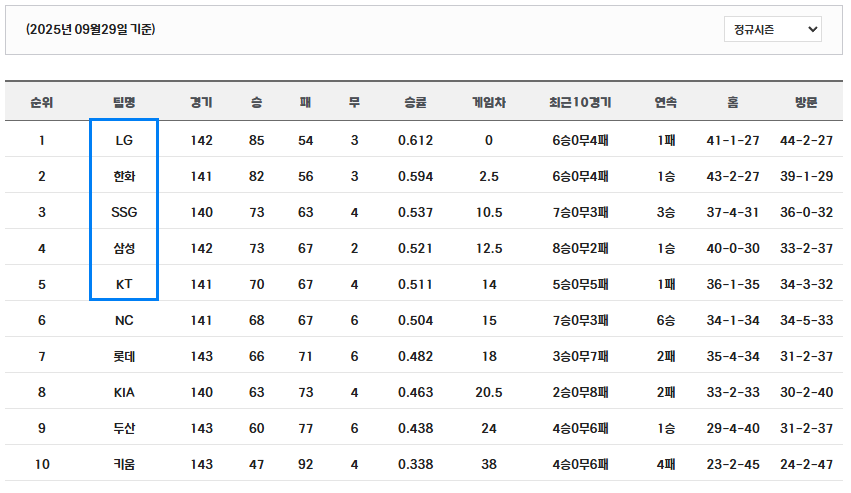Click 키움's games behind 38

tap(489, 465)
